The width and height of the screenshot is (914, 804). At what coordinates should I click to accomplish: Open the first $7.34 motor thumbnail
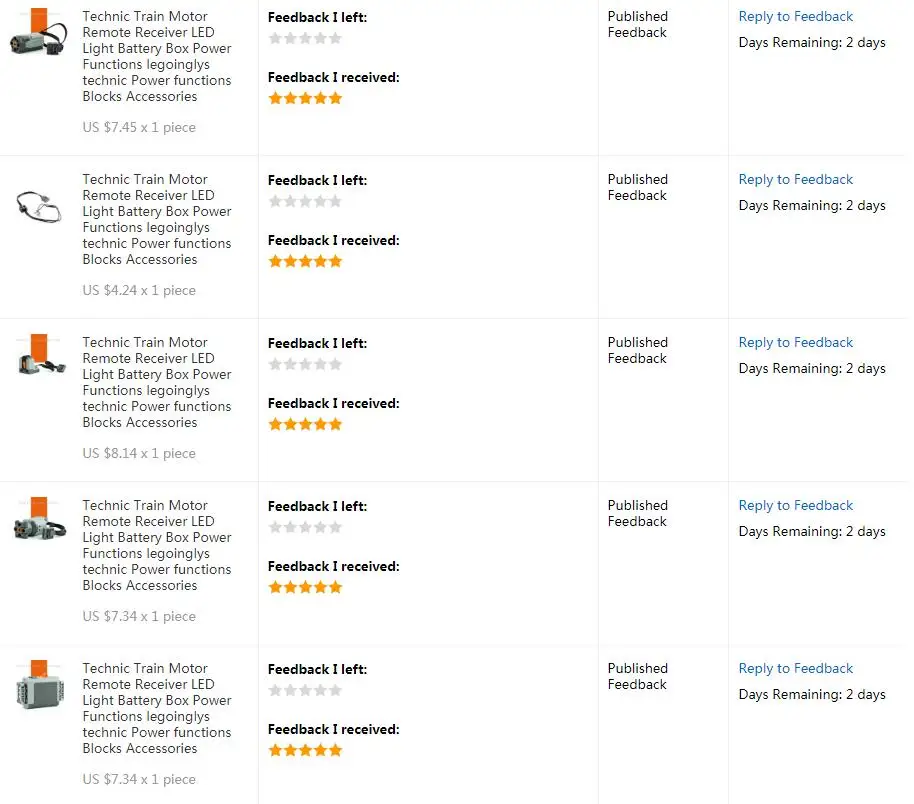(39, 518)
